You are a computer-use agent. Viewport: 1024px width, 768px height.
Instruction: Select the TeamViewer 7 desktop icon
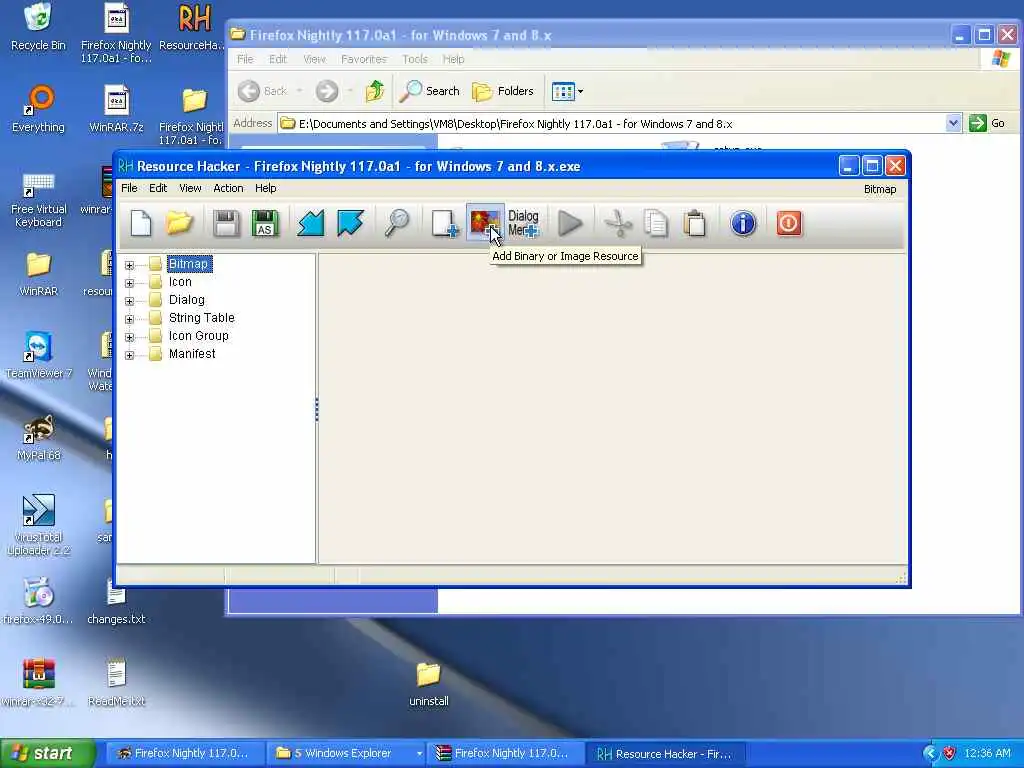38,355
